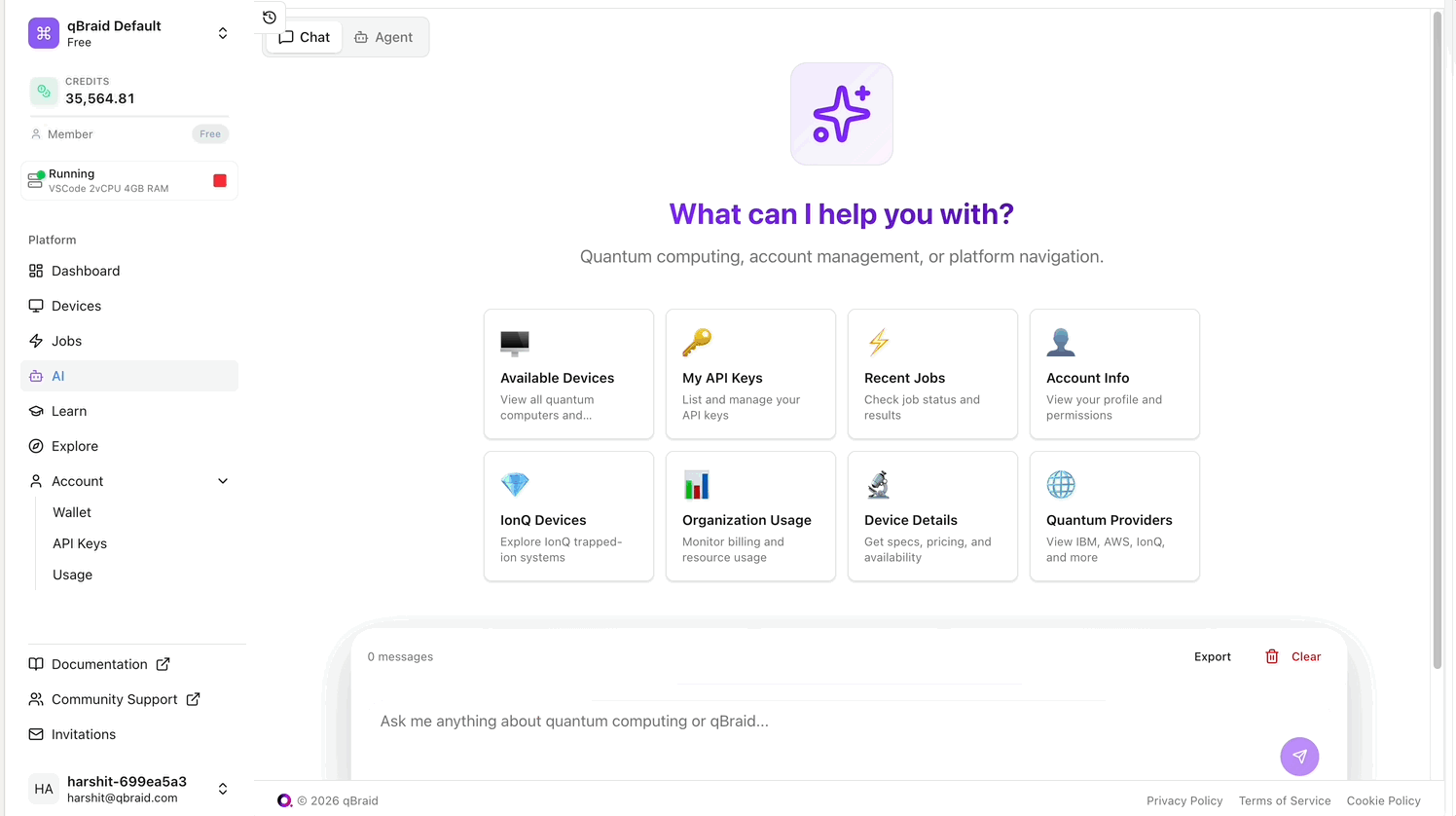This screenshot has width=1456, height=816.
Task: Click the qBraid Default workspace logo
Action: click(x=44, y=33)
